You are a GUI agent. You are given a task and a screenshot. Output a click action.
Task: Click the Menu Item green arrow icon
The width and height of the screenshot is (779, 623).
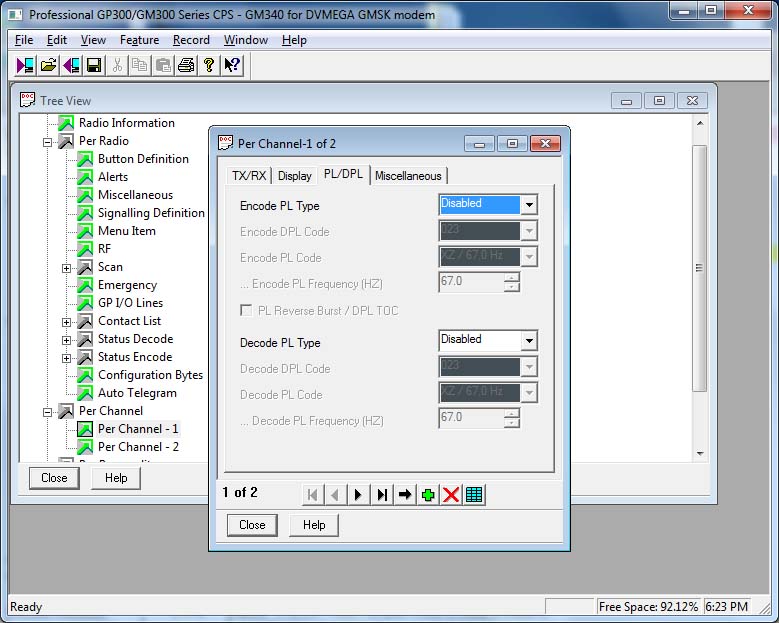click(85, 231)
